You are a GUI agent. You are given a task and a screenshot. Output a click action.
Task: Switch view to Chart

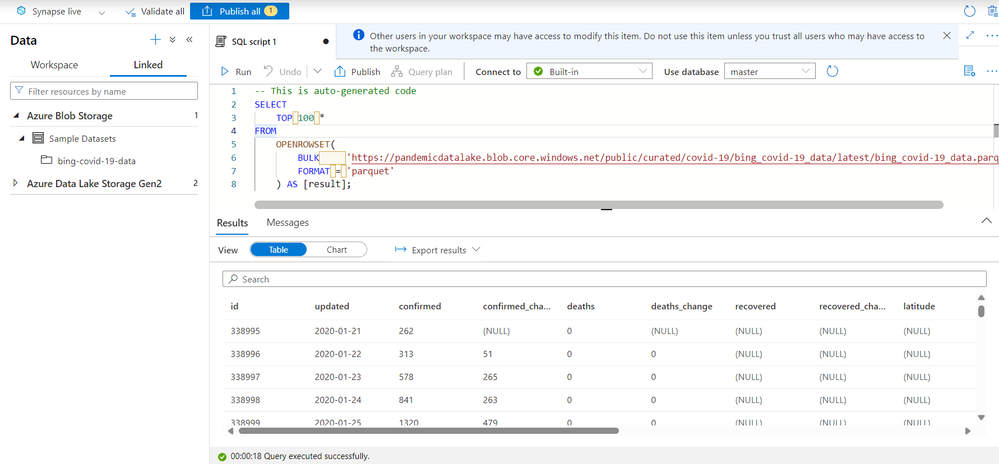pos(336,250)
